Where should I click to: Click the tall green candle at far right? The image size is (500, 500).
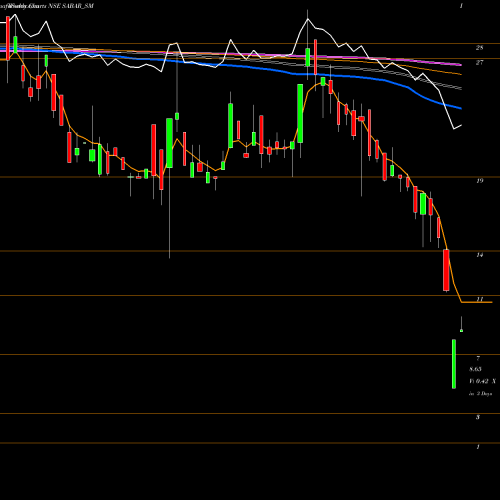tap(454, 364)
